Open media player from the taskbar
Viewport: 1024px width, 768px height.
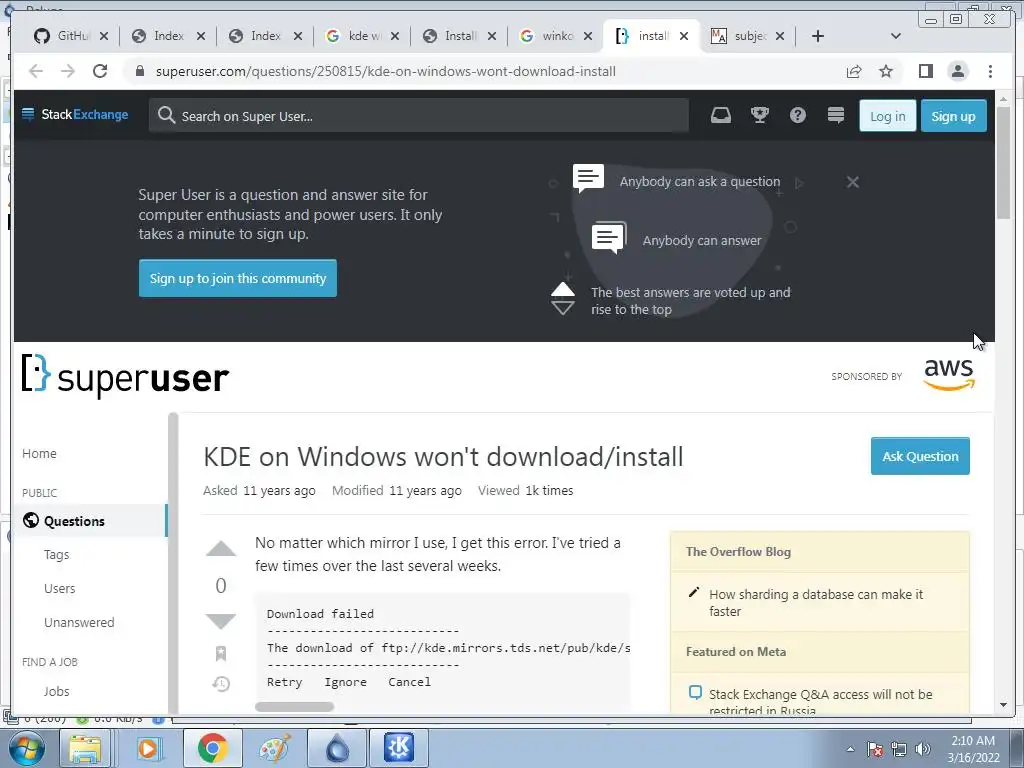tap(148, 748)
